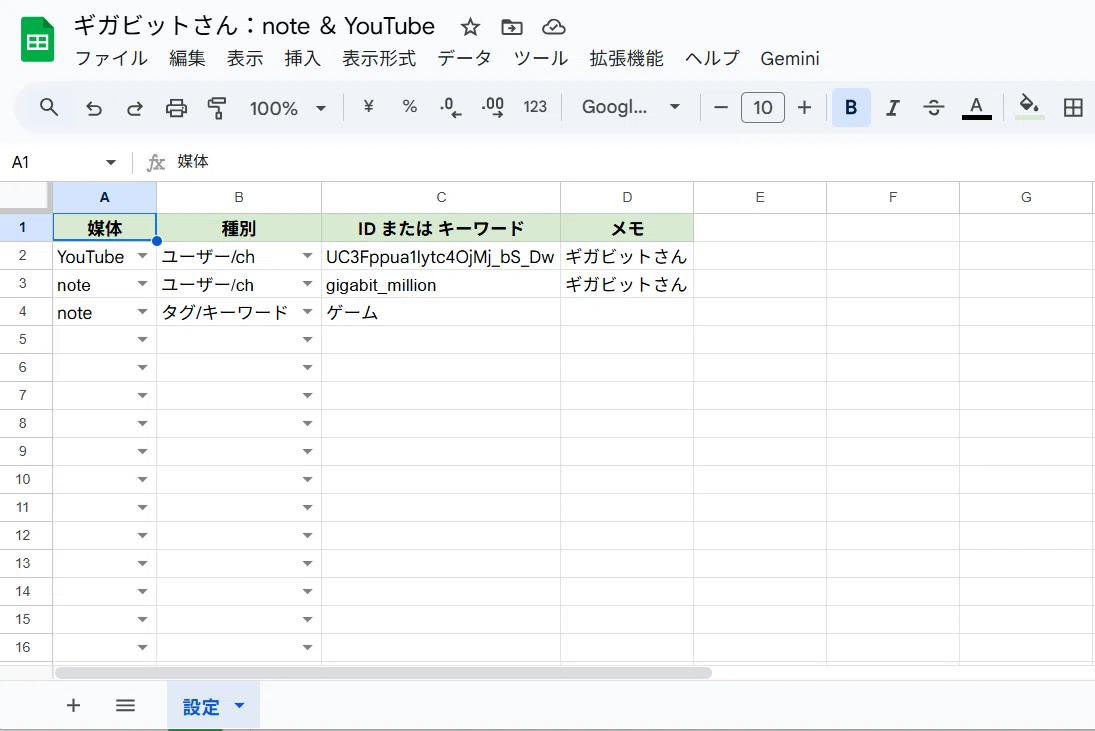Open the zoom 100% dropdown
Viewport: 1095px width, 731px height.
pyautogui.click(x=287, y=108)
